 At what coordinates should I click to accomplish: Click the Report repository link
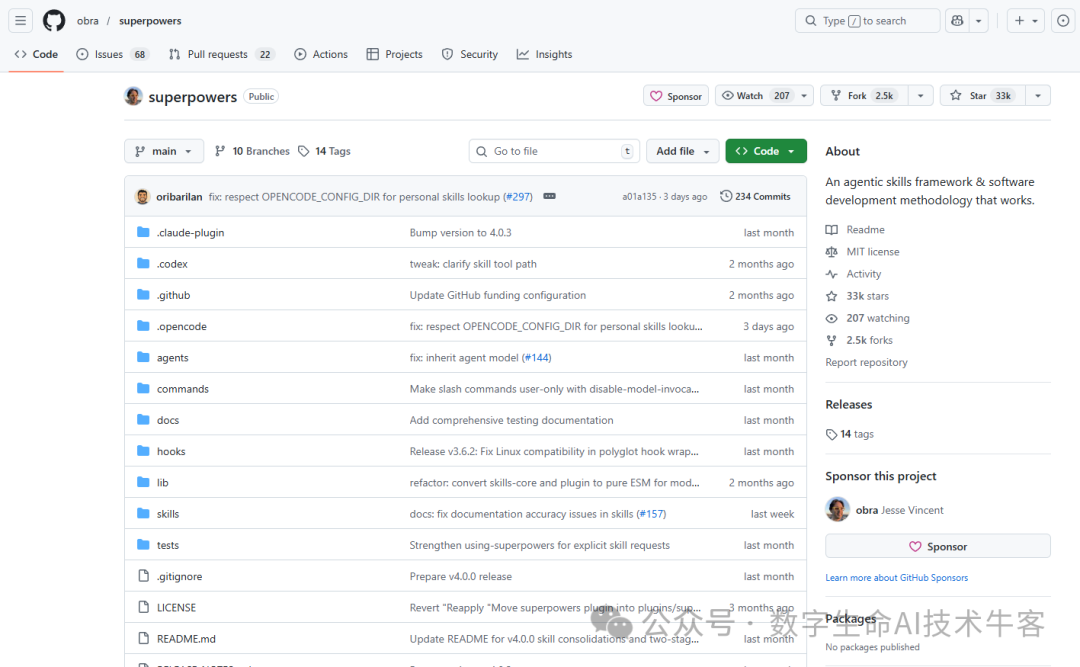pos(866,362)
